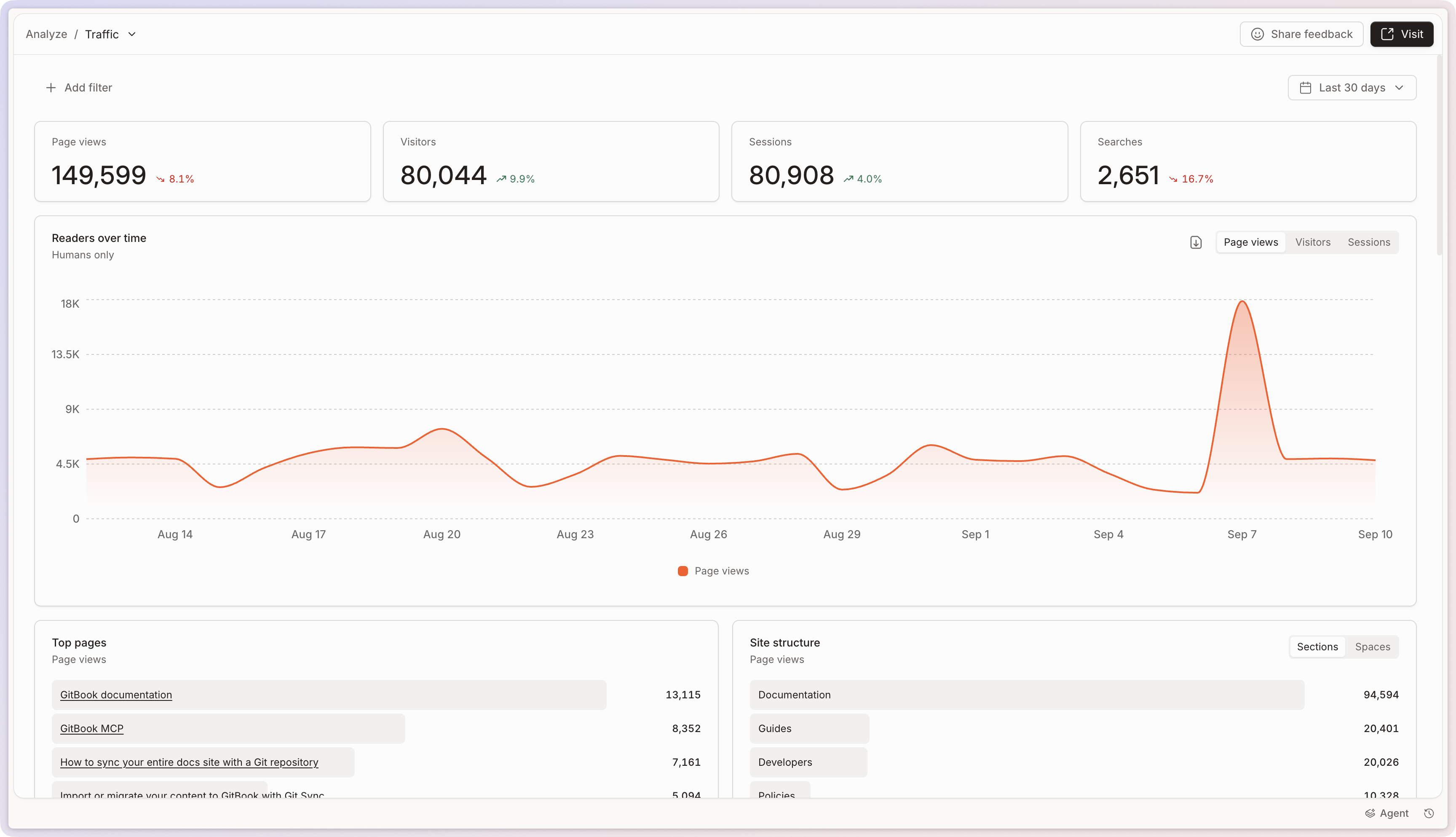The width and height of the screenshot is (1456, 837).
Task: Click the plus icon next to Add filter
Action: point(51,87)
